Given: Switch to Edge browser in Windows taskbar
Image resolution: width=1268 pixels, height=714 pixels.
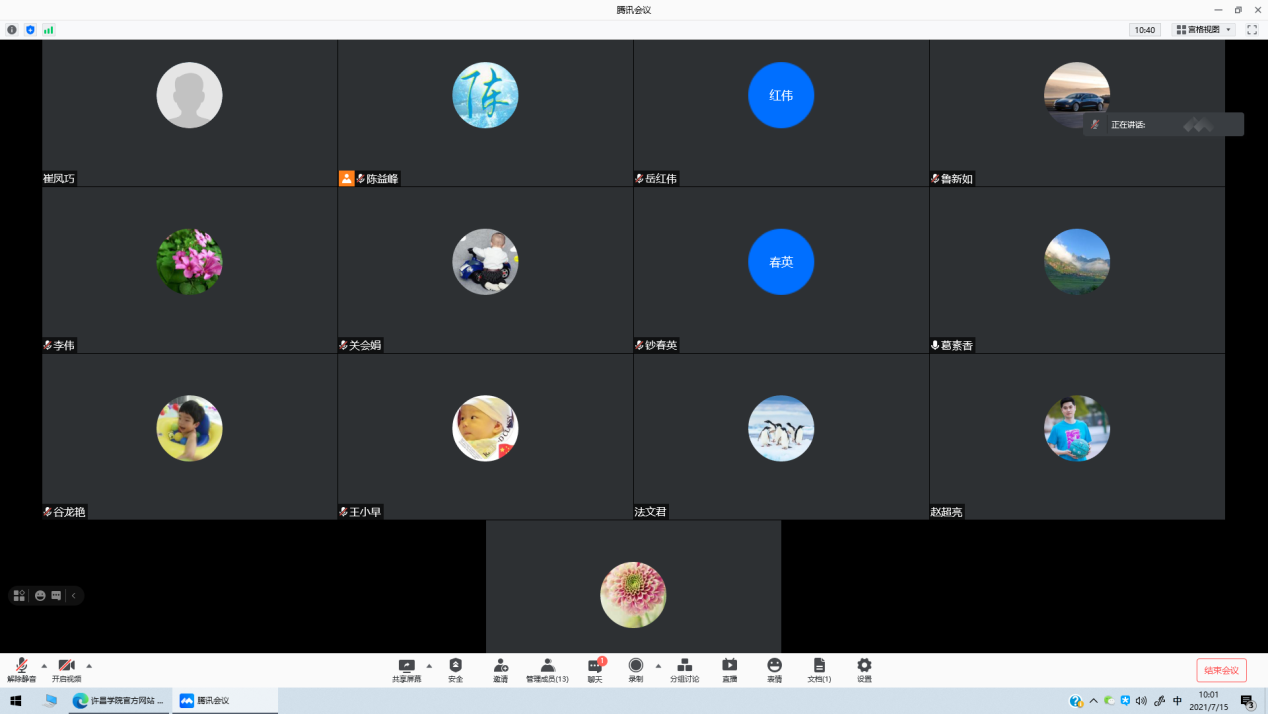Looking at the screenshot, I should point(120,701).
